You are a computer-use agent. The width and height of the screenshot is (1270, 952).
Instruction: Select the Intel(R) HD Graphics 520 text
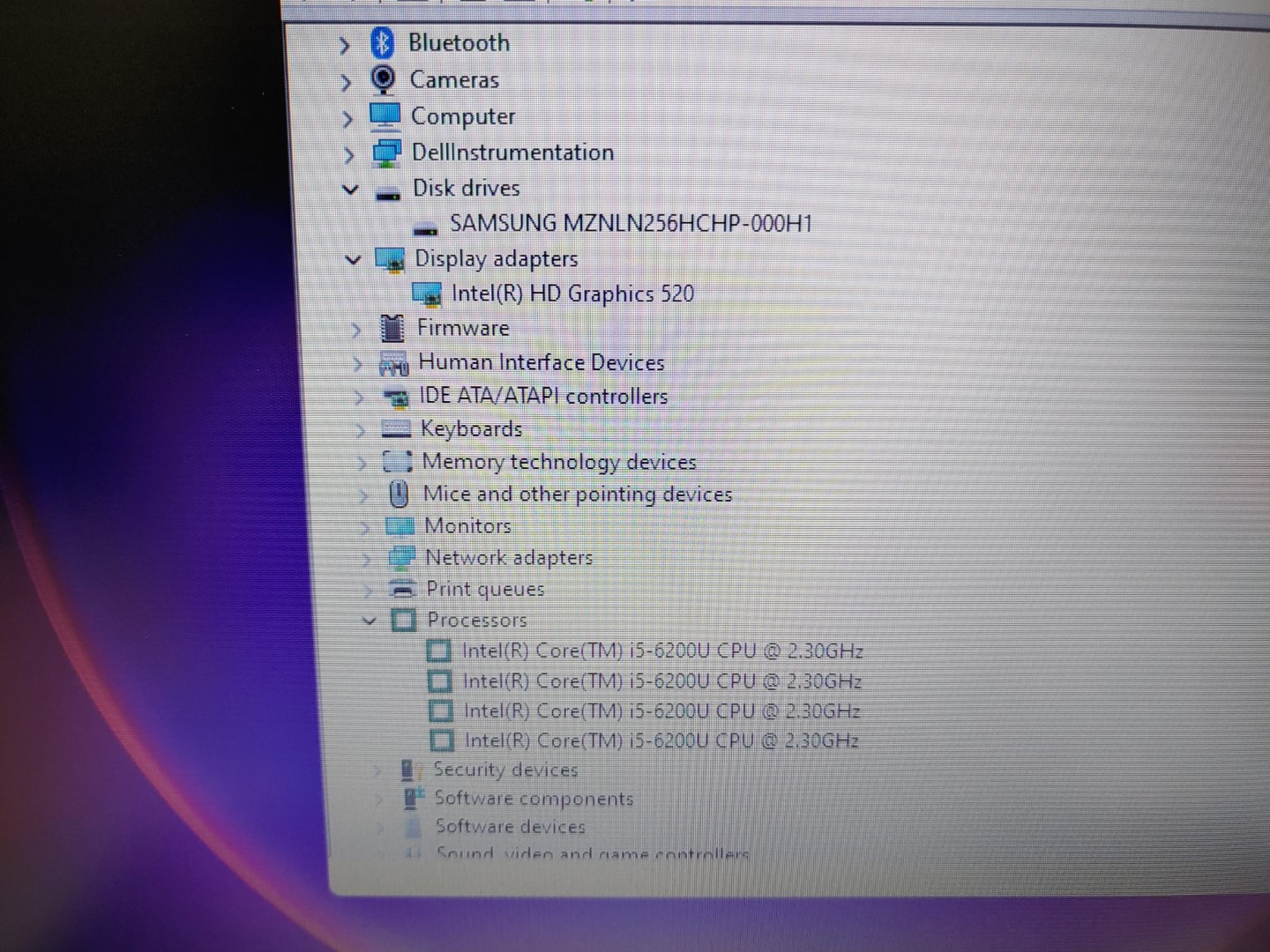572,294
